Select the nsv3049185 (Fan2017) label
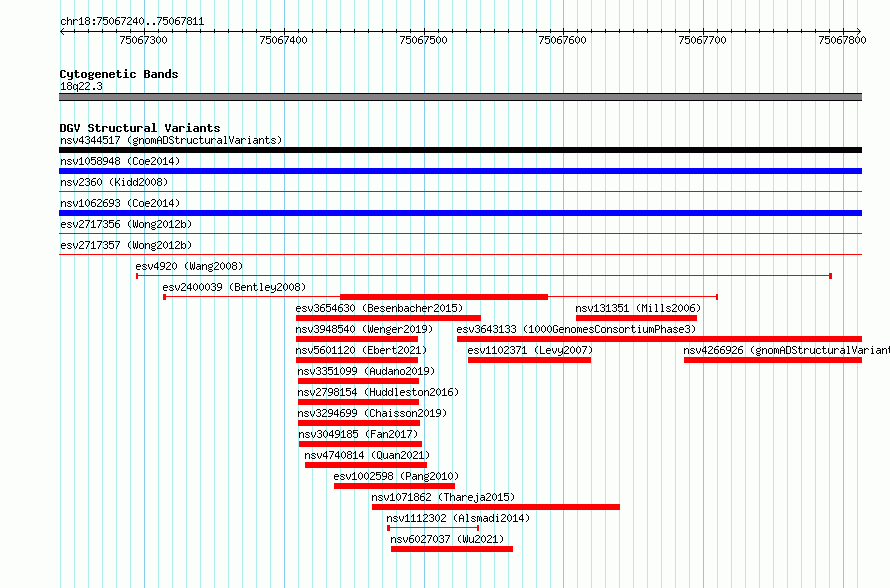 [358, 434]
